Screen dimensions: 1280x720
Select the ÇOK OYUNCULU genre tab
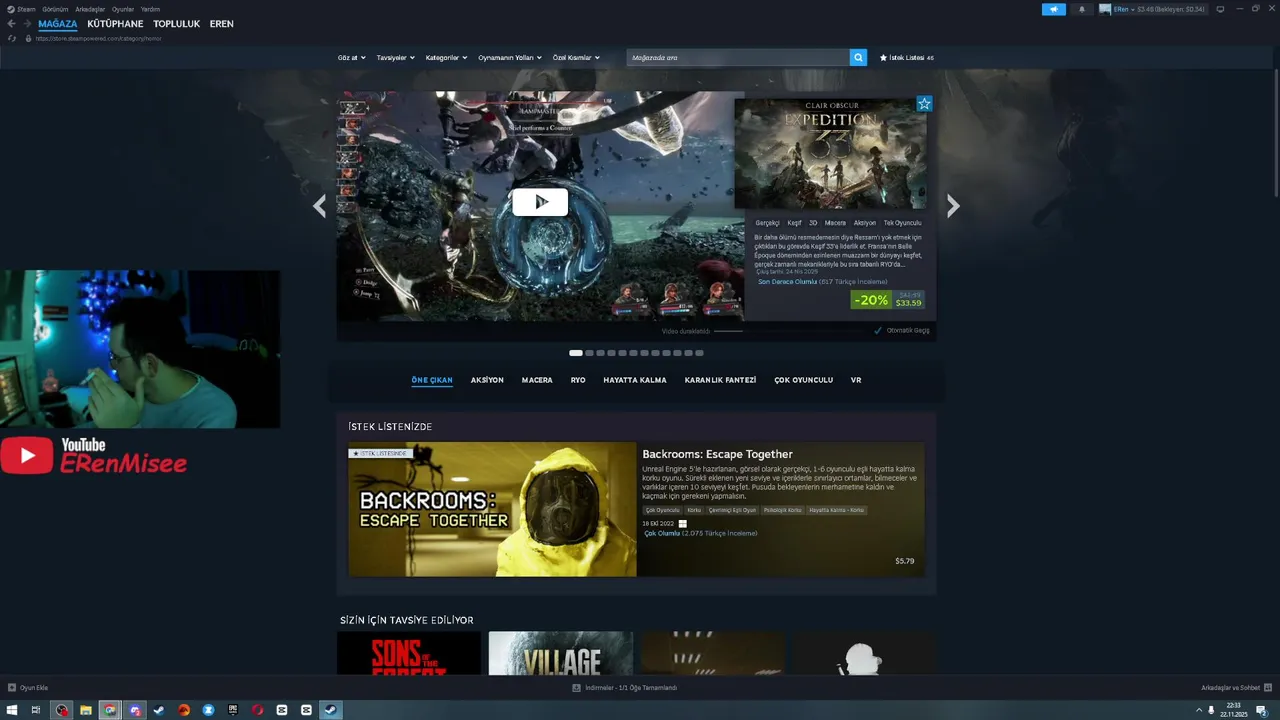tap(803, 380)
